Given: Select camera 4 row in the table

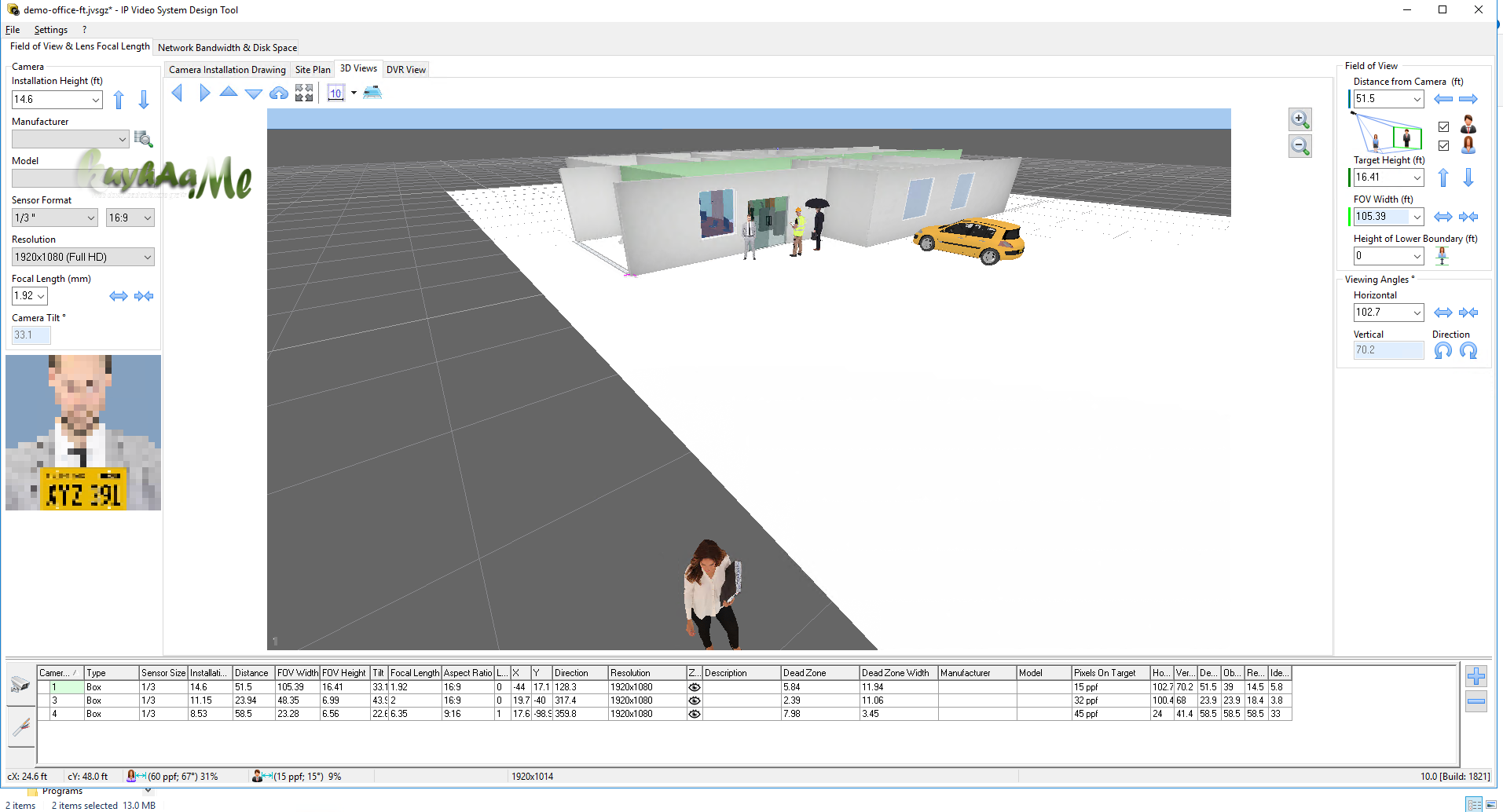Looking at the screenshot, I should [665, 714].
